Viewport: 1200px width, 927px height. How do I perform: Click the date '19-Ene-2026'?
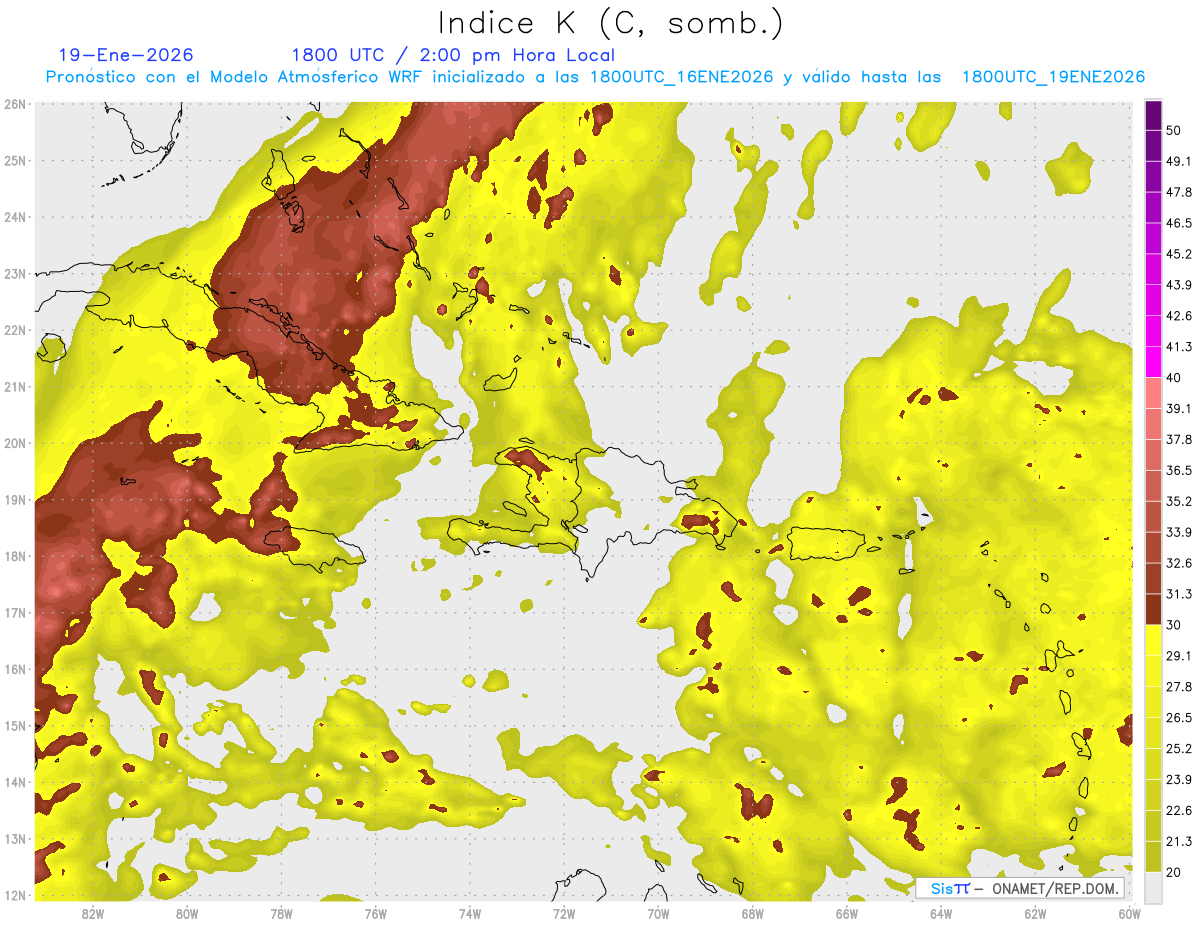pyautogui.click(x=126, y=55)
